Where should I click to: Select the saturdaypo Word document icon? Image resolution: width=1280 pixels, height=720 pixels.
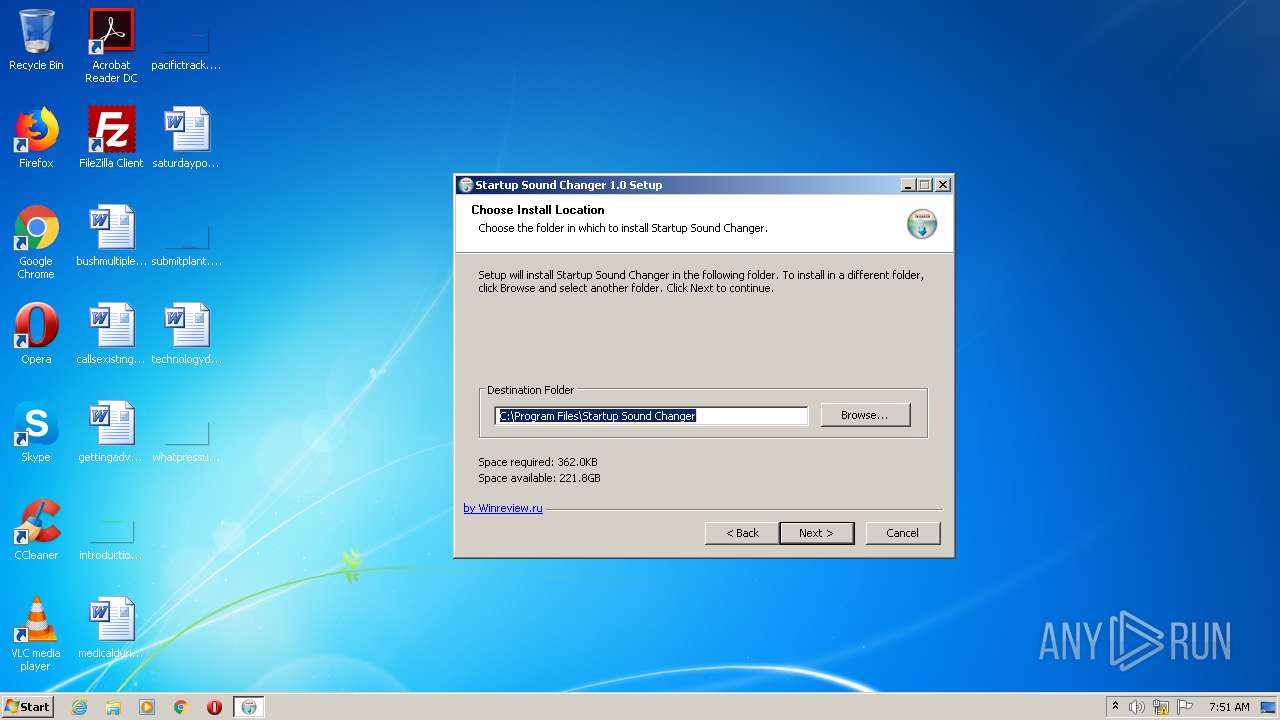coord(186,138)
